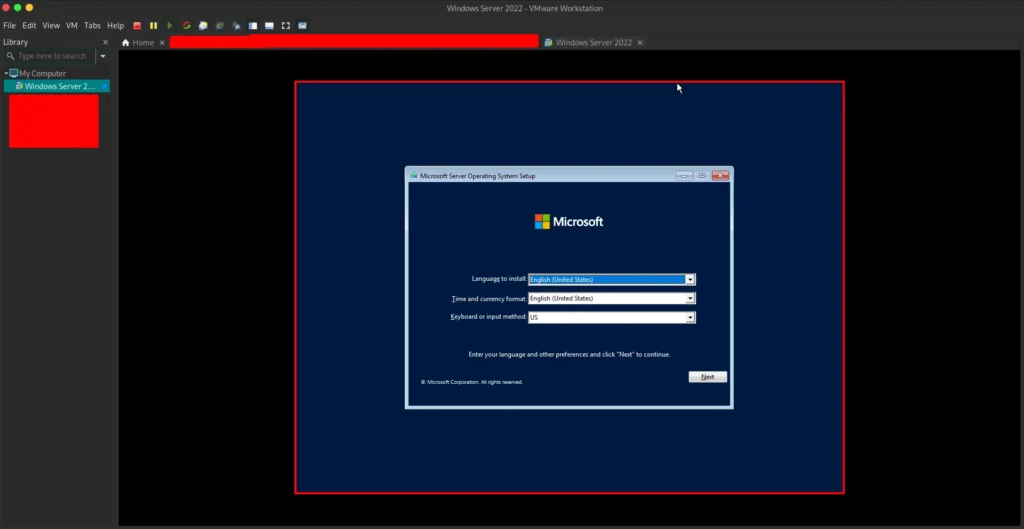Select My Computer in library tree
This screenshot has width=1024, height=529.
pos(42,73)
